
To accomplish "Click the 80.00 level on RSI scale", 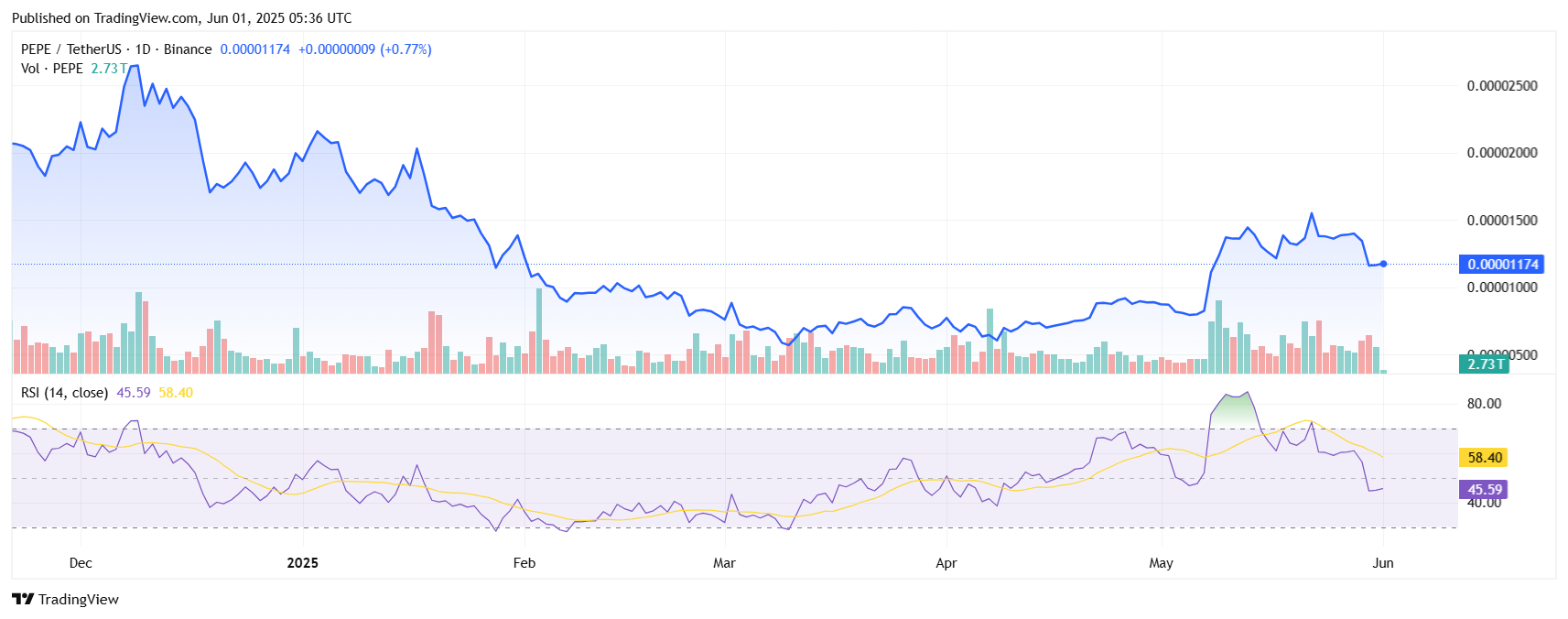I will pos(1484,404).
